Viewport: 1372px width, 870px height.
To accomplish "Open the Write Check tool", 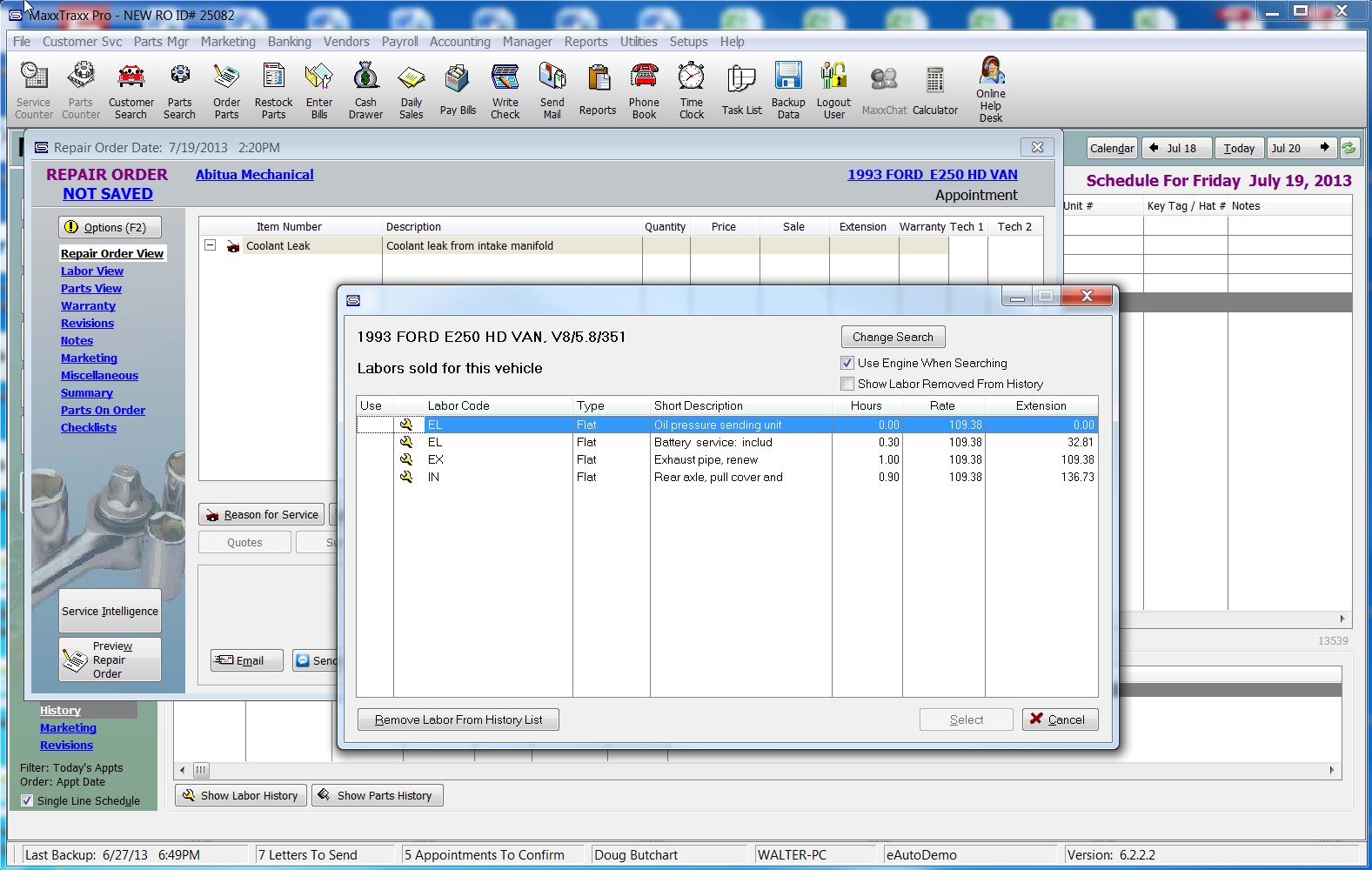I will (505, 90).
